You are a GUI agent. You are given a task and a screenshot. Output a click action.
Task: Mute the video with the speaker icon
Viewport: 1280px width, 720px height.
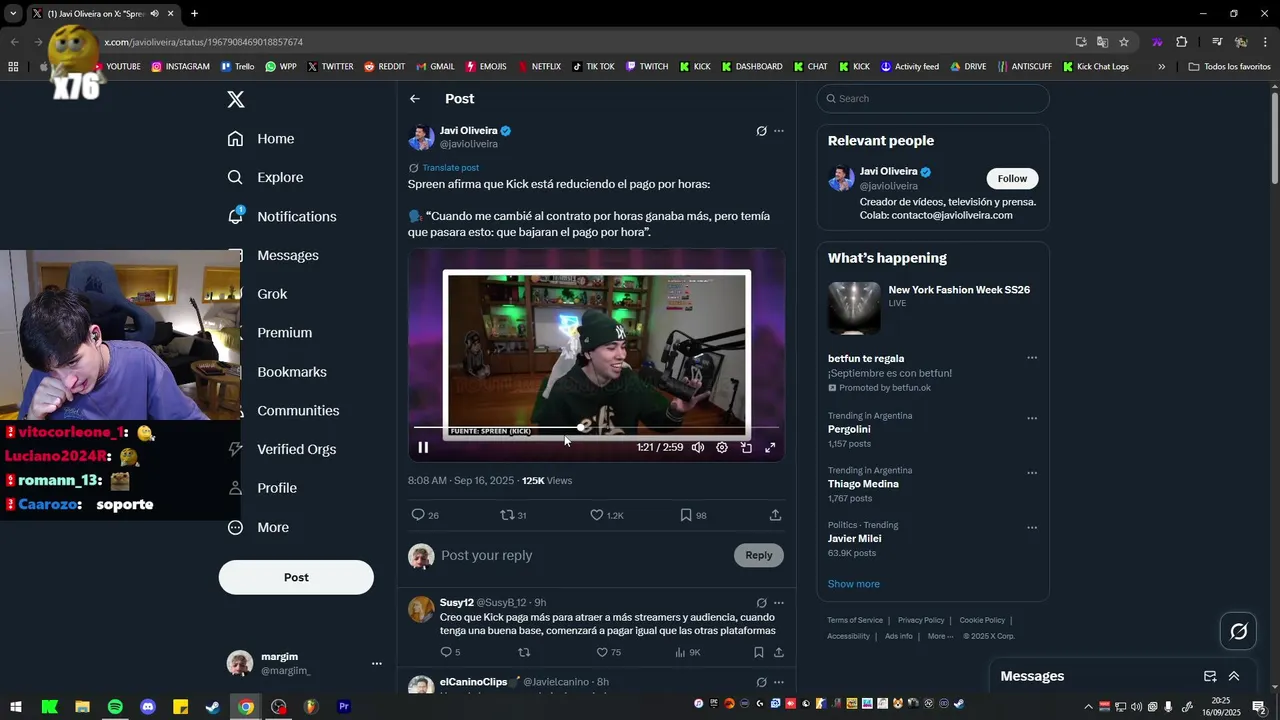698,448
